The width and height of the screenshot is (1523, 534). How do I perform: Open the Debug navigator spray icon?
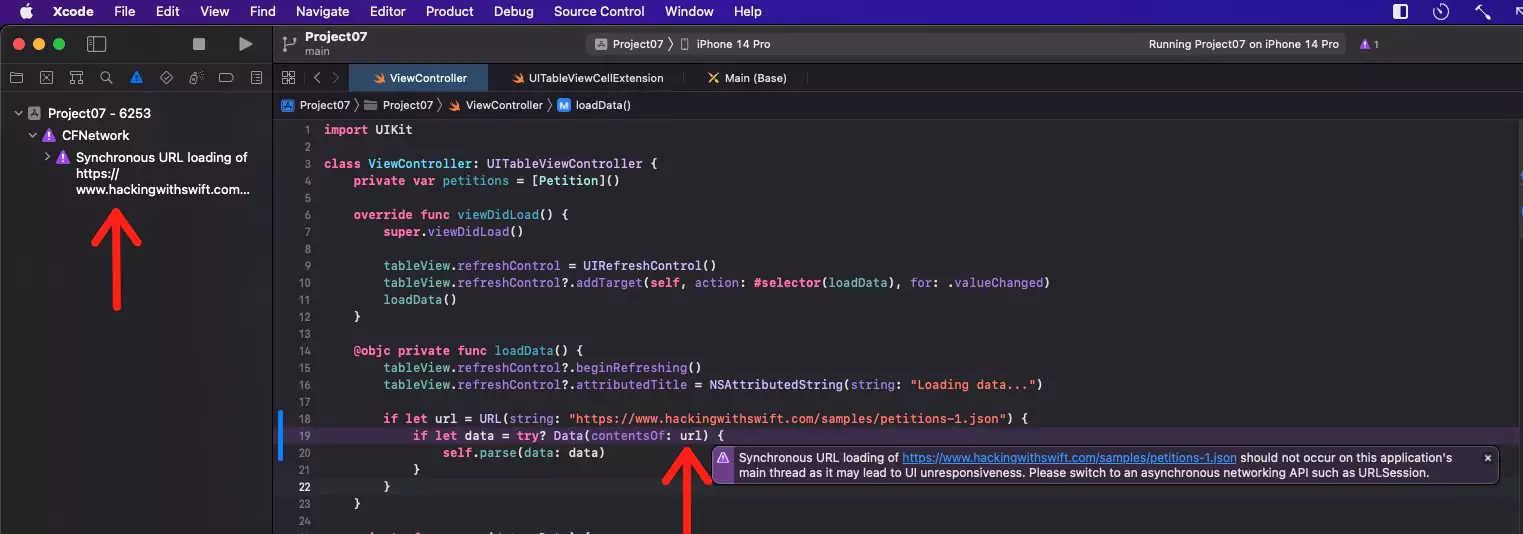(197, 78)
